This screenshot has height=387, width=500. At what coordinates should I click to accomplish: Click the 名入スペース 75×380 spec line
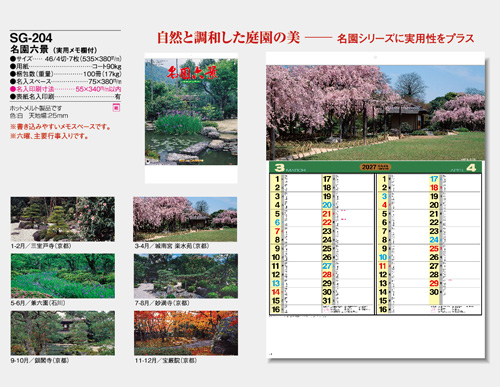pyautogui.click(x=66, y=81)
